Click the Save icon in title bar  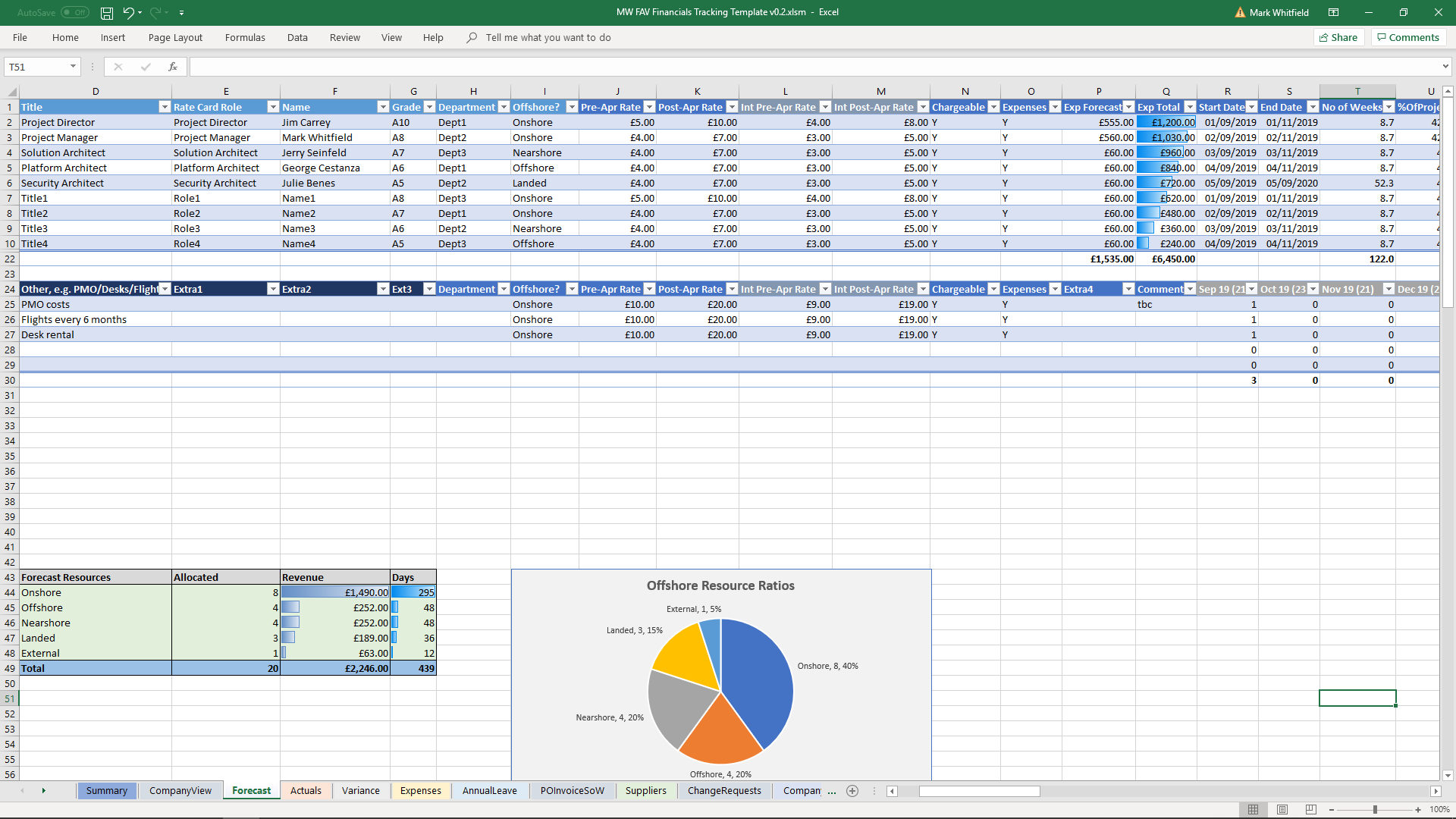[x=107, y=13]
